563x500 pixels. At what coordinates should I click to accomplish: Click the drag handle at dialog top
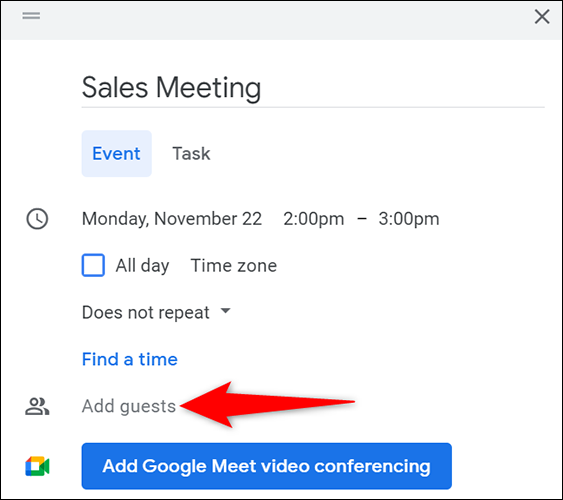pyautogui.click(x=31, y=16)
